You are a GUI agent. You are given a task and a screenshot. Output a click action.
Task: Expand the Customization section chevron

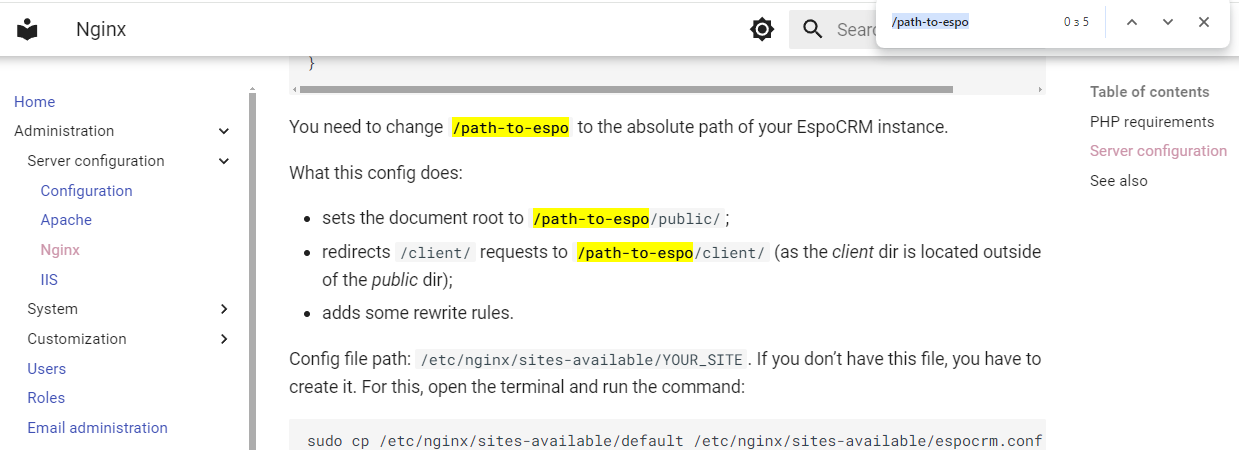[224, 339]
